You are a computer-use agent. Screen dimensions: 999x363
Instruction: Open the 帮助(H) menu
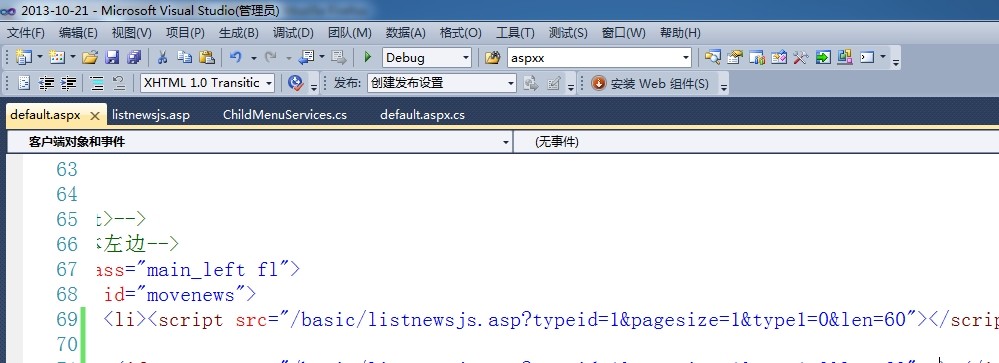pyautogui.click(x=680, y=33)
